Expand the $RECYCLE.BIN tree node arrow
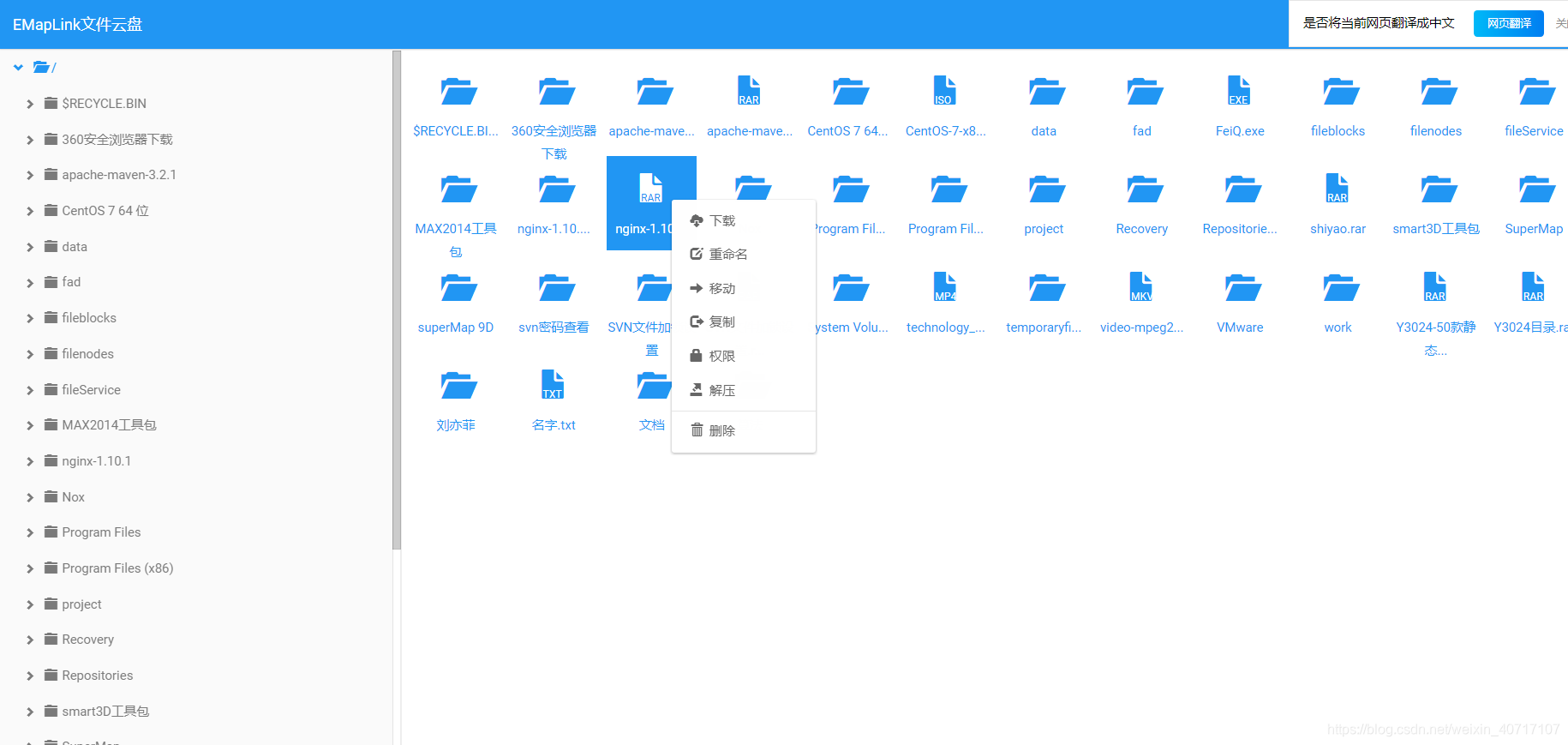The height and width of the screenshot is (745, 1568). click(30, 104)
